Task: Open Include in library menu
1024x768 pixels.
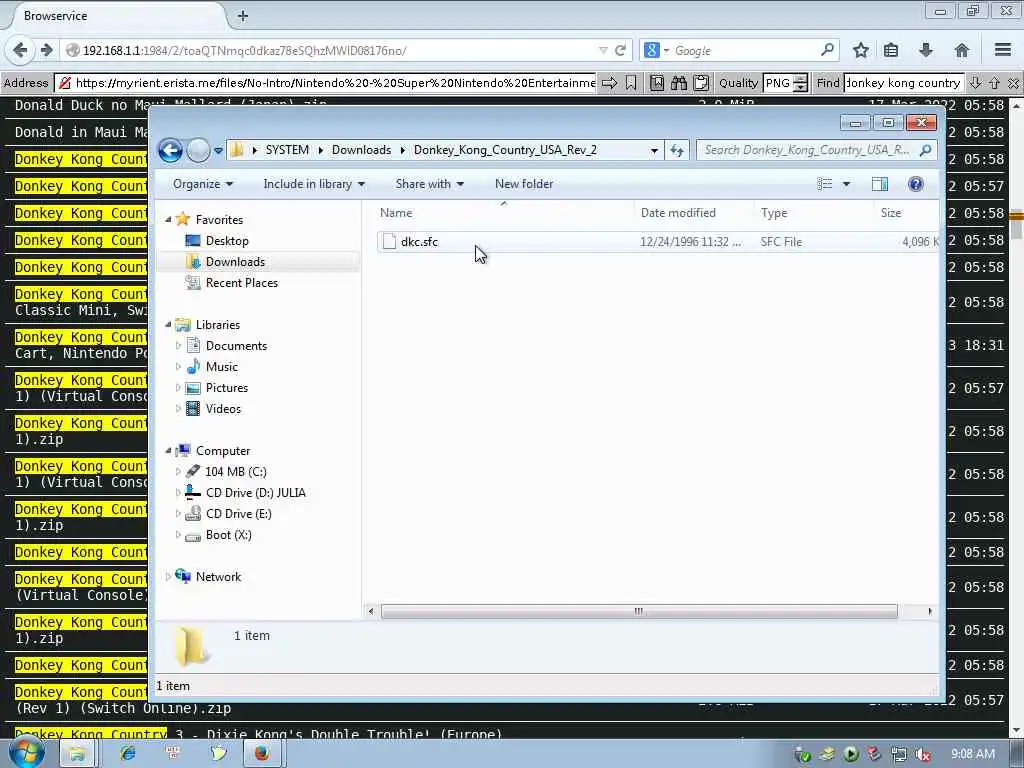Action: tap(314, 184)
